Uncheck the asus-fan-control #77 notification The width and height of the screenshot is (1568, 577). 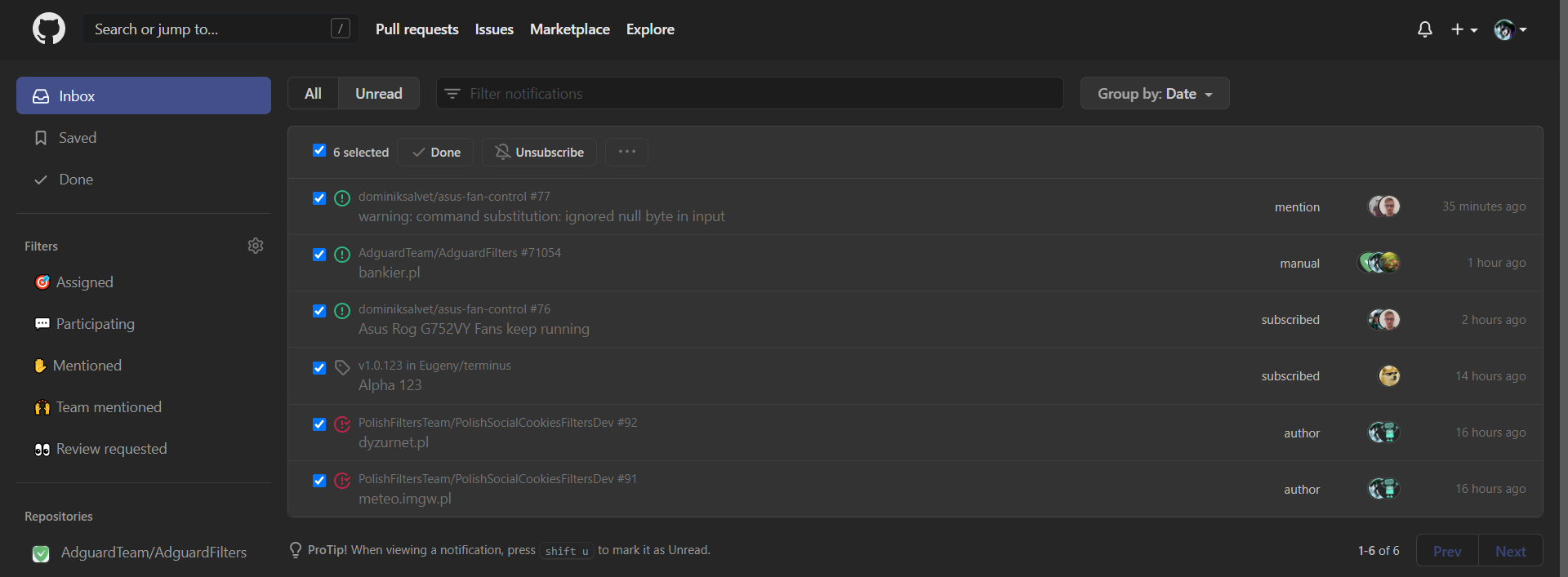(319, 198)
